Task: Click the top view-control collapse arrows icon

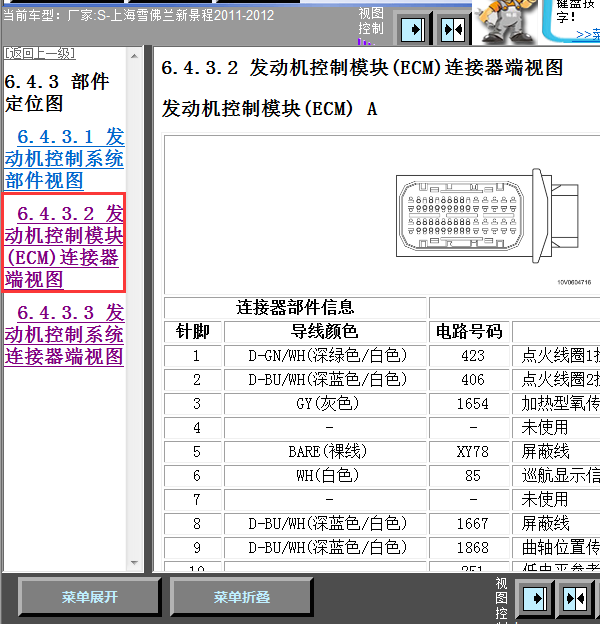Action: point(453,29)
